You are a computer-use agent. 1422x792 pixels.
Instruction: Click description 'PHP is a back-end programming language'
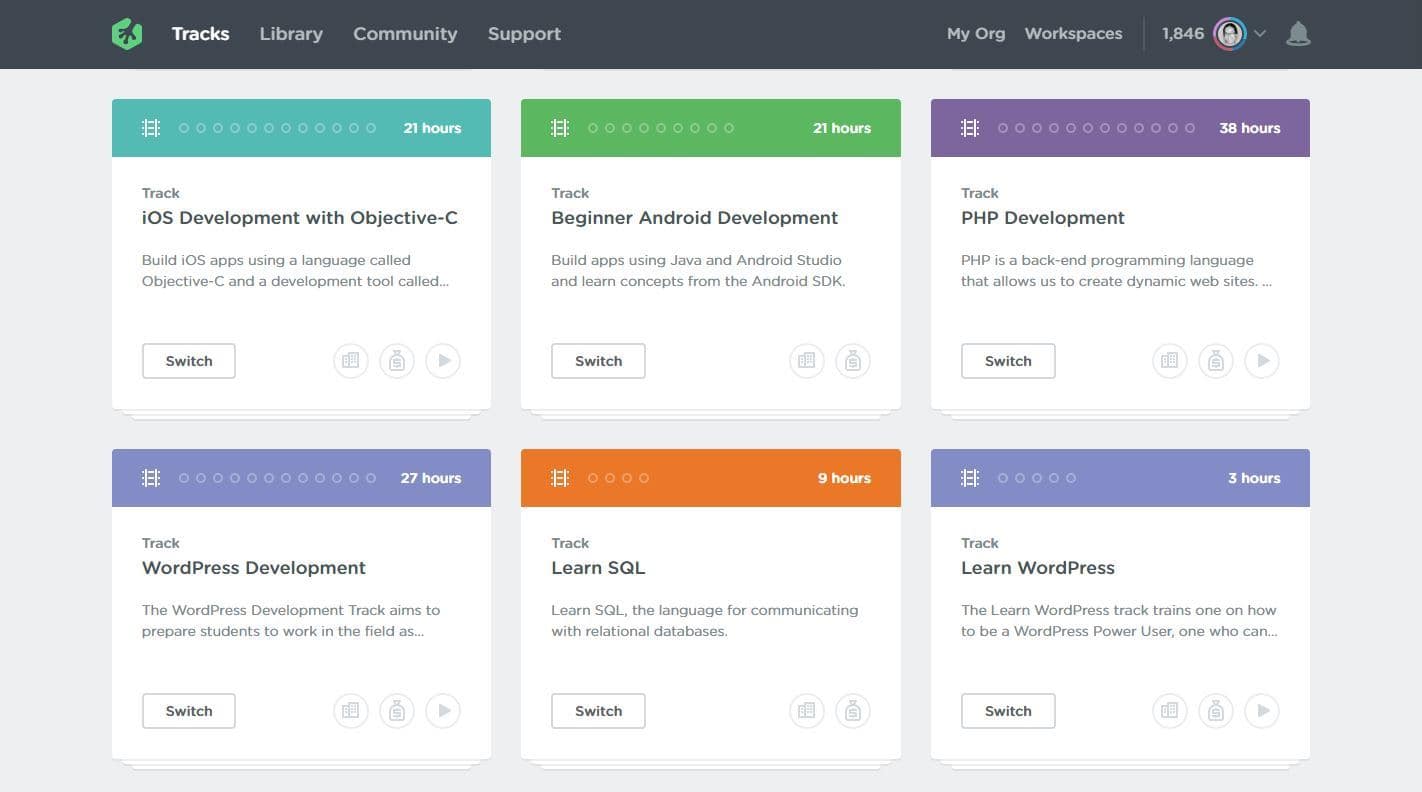[x=1117, y=271]
